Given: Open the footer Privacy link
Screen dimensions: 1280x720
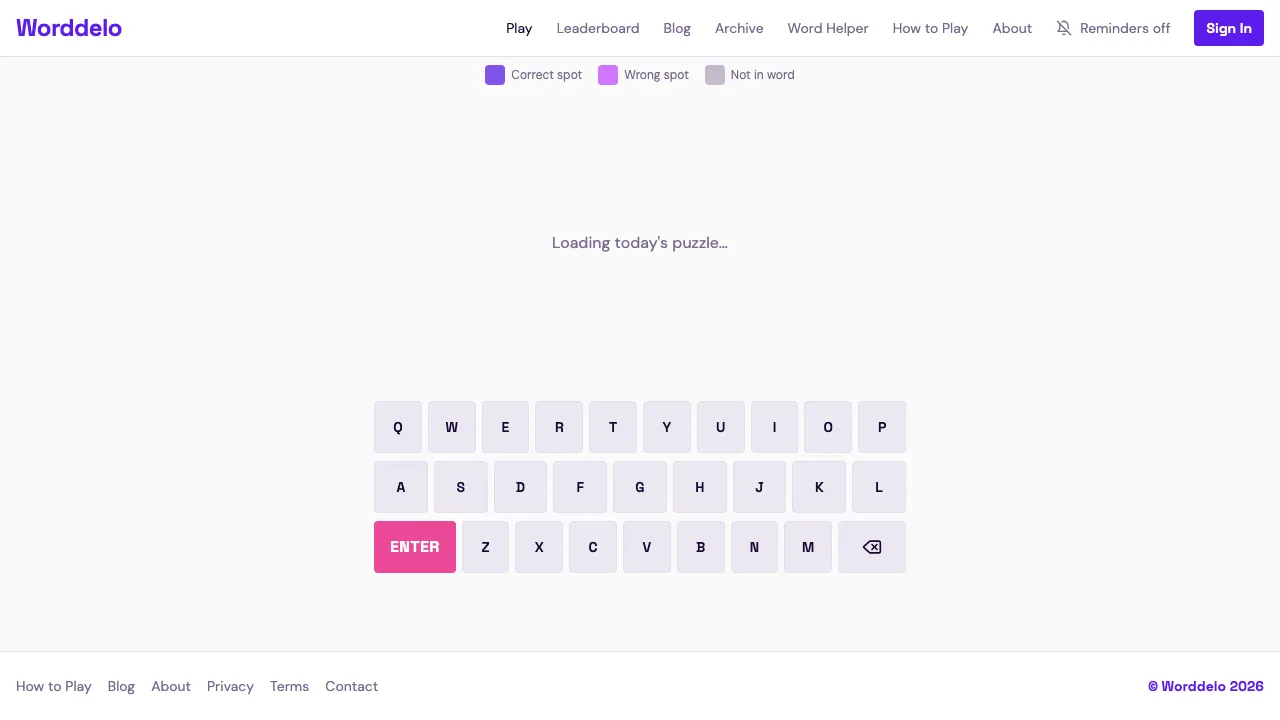Looking at the screenshot, I should coord(230,686).
